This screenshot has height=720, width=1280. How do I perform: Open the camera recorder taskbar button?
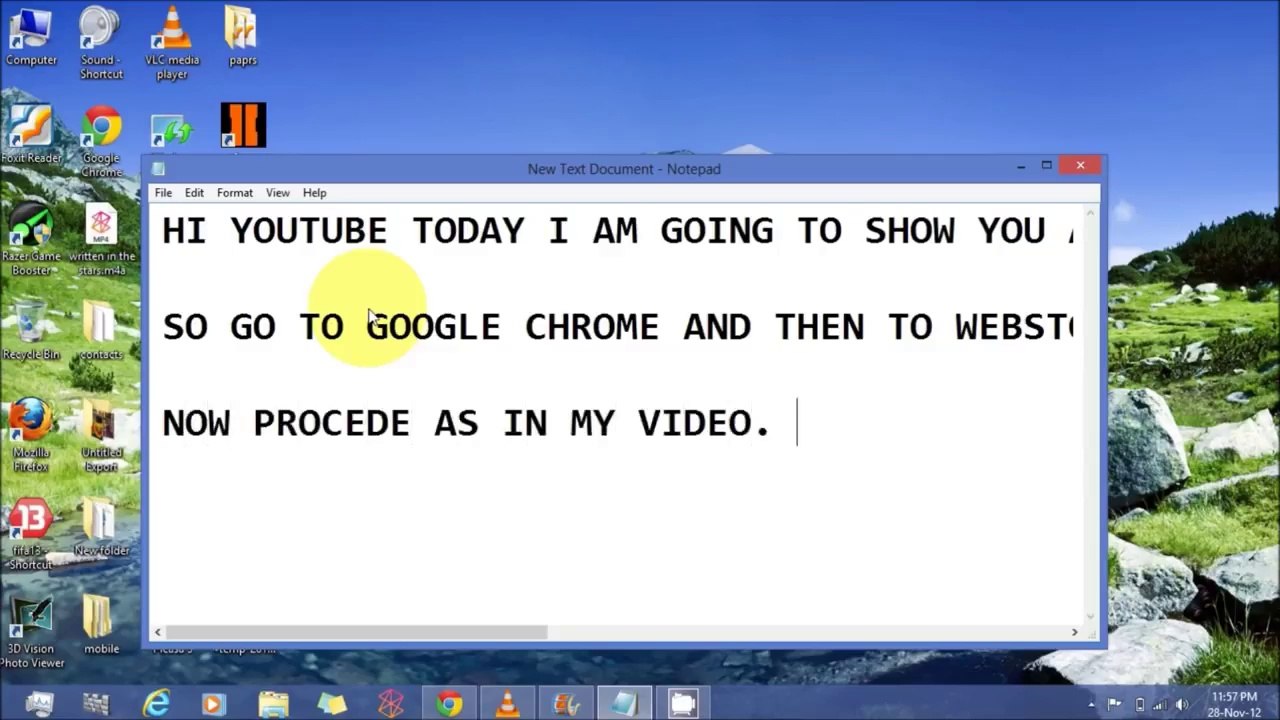(x=683, y=703)
